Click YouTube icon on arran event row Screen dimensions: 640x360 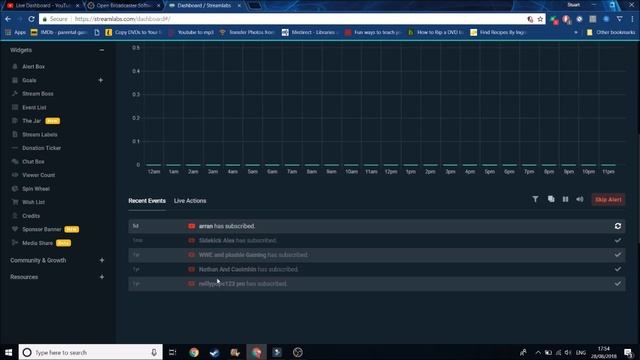point(191,226)
